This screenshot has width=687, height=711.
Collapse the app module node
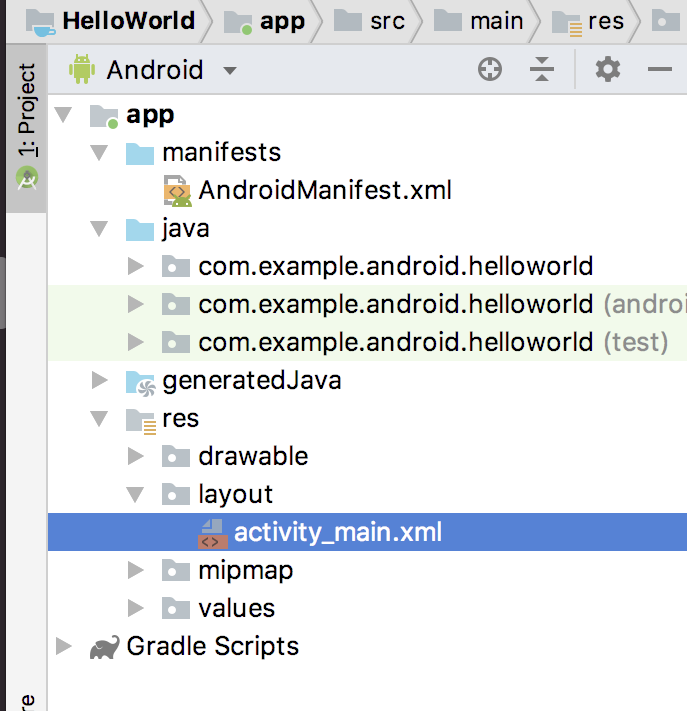(63, 115)
